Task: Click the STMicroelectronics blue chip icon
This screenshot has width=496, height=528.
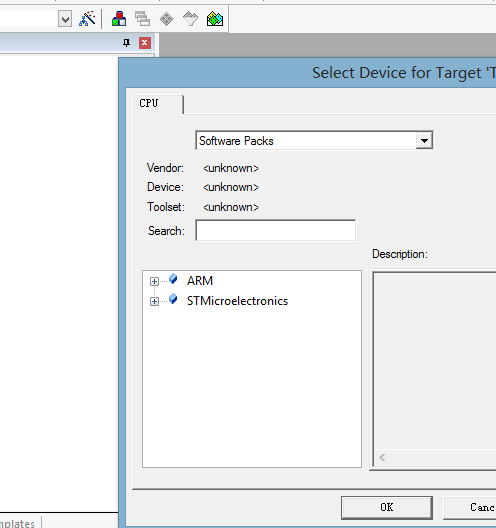Action: pos(173,299)
